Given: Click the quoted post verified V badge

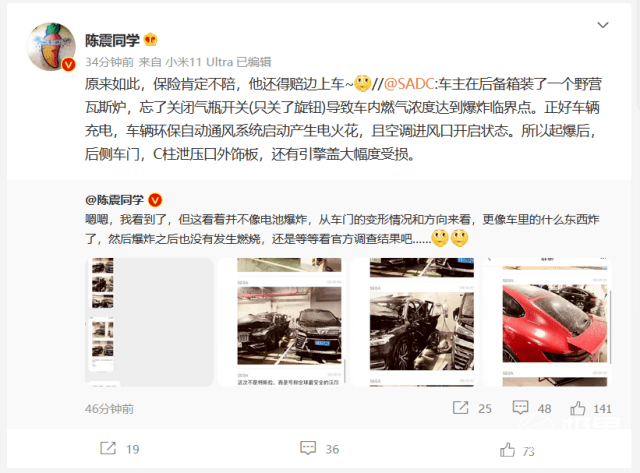Looking at the screenshot, I should [x=155, y=200].
